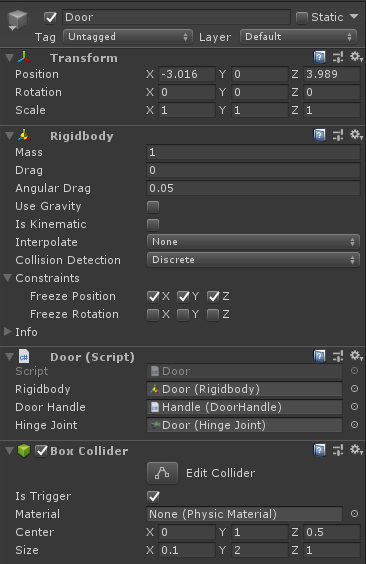Open object picker for Script field
This screenshot has height=564, width=366.
pyautogui.click(x=354, y=370)
